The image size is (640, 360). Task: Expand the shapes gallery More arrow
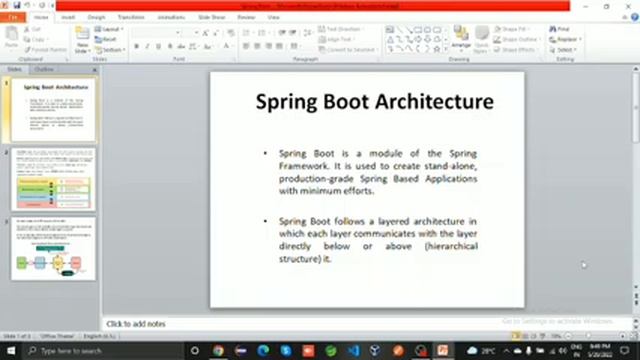[446, 49]
